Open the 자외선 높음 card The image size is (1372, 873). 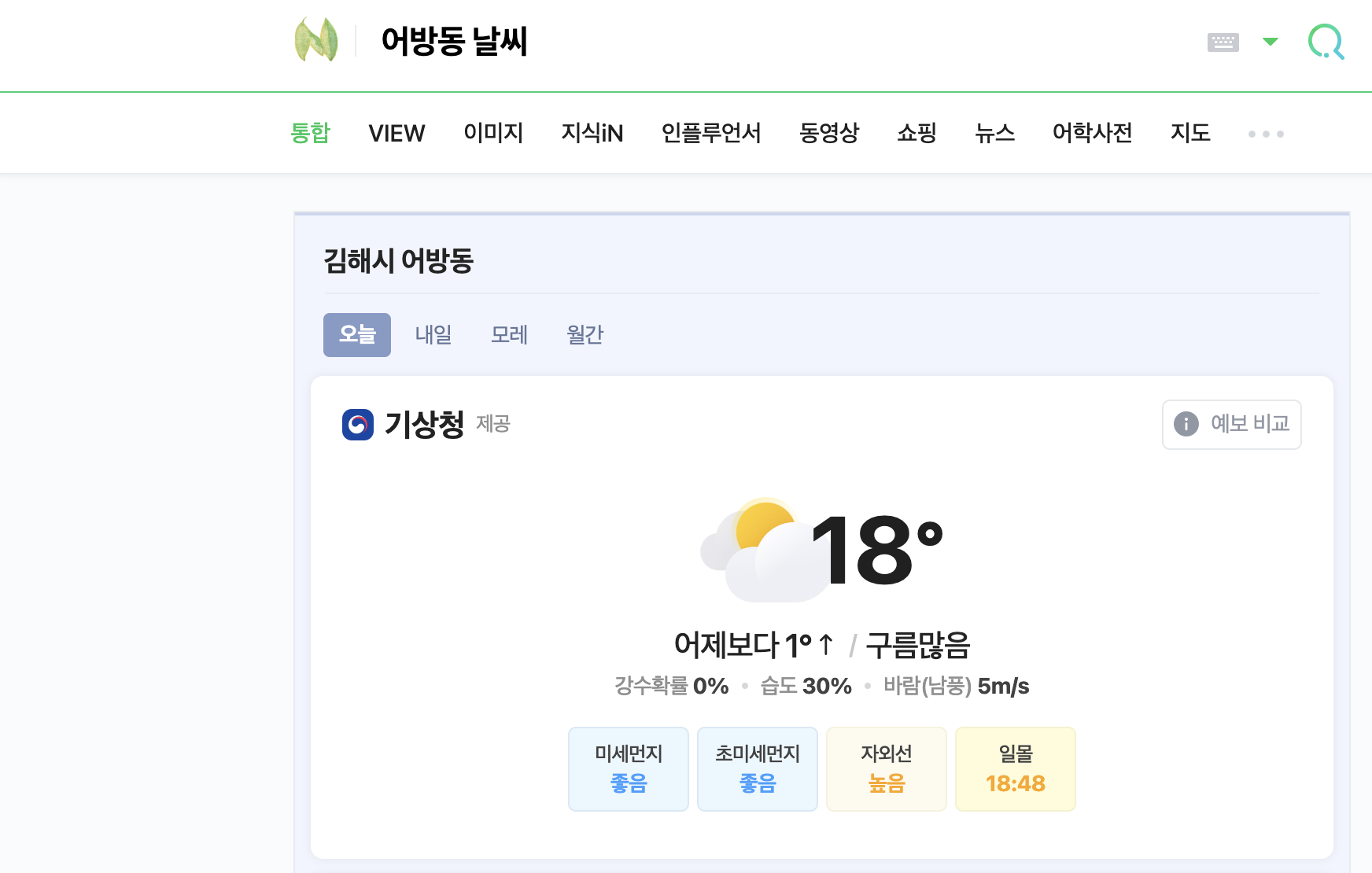coord(887,769)
